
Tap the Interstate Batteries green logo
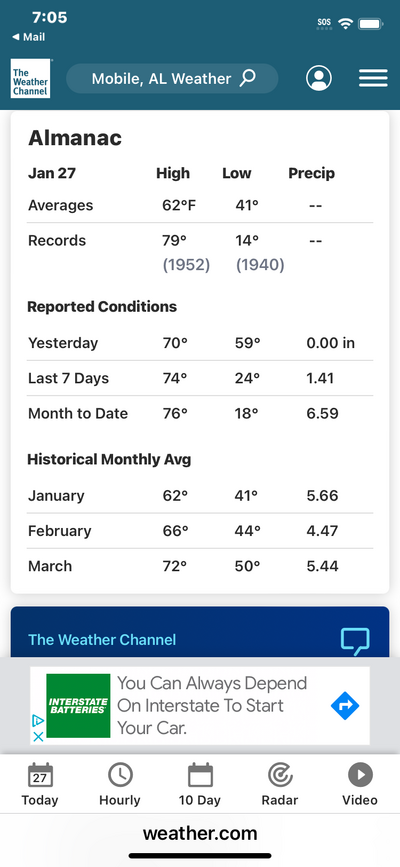[78, 706]
